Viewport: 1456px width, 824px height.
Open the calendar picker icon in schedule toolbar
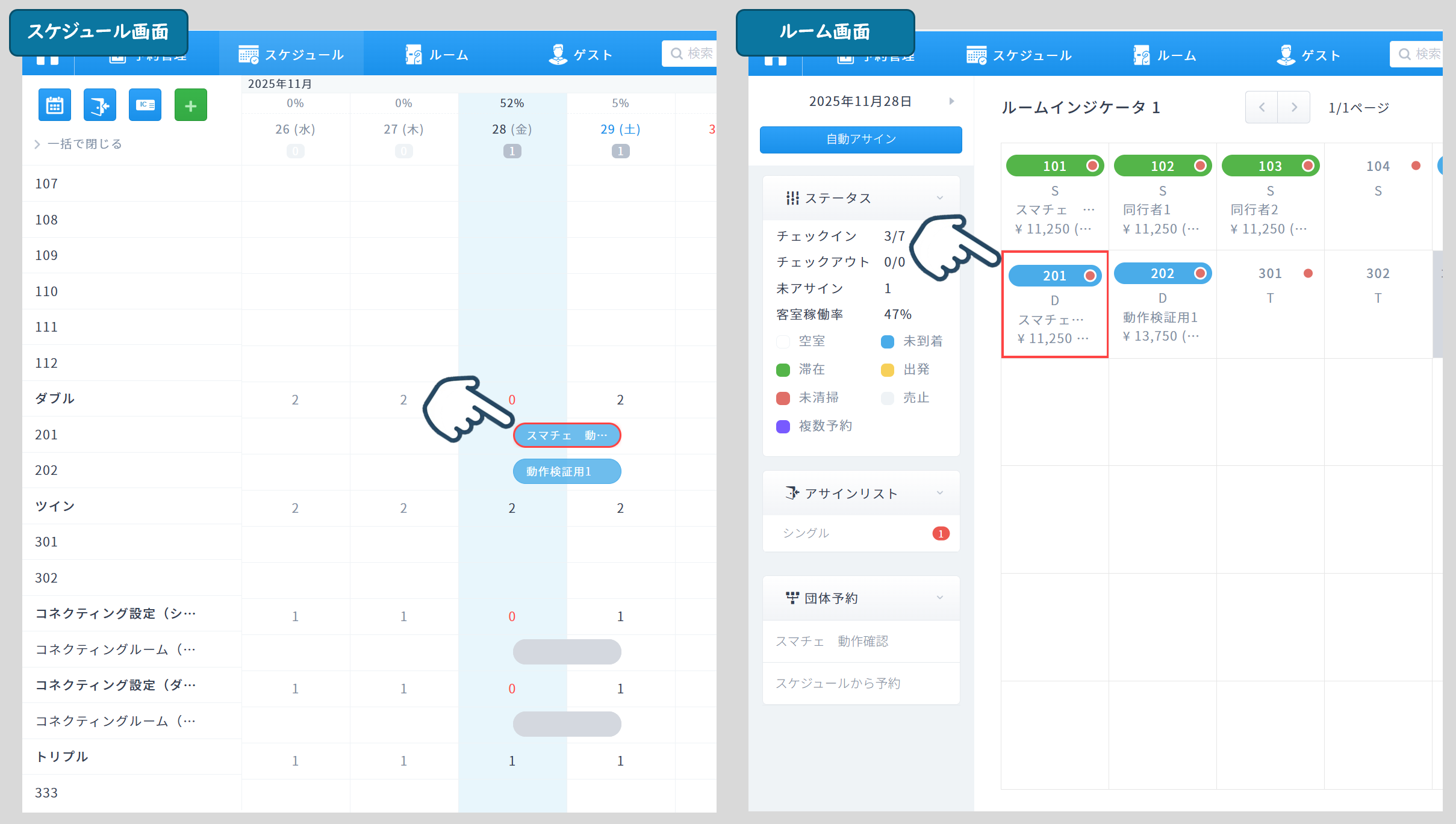(55, 105)
